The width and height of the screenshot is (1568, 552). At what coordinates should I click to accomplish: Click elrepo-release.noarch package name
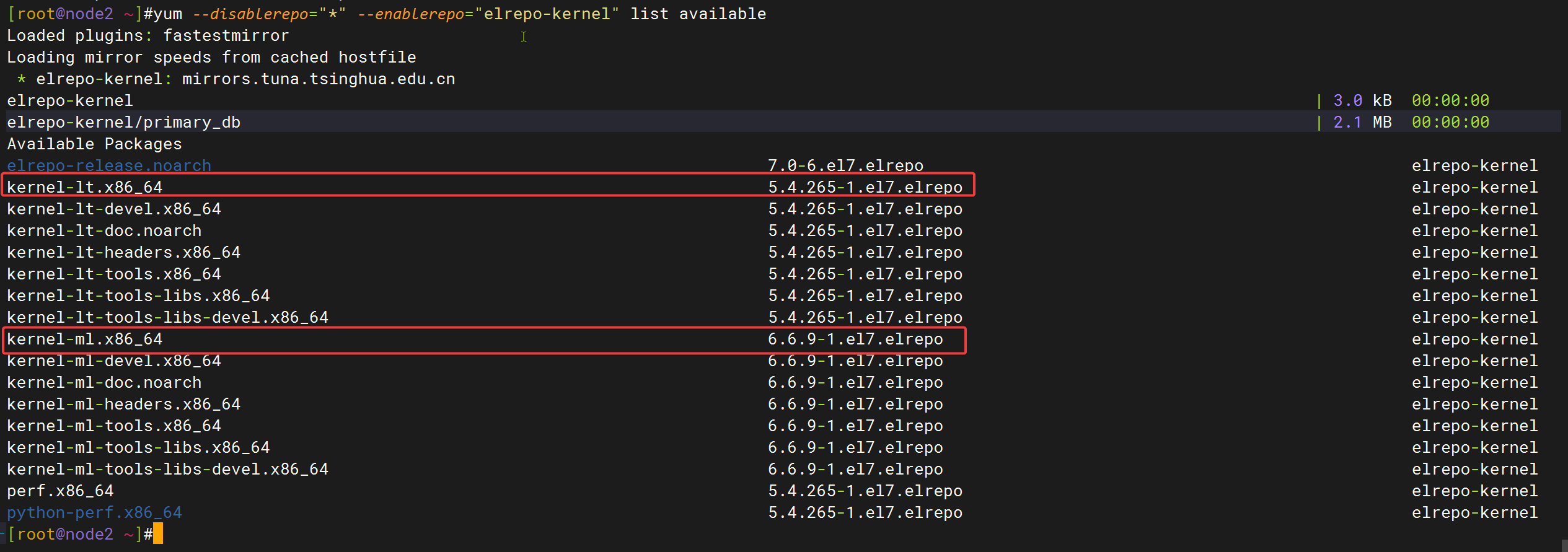tap(109, 165)
